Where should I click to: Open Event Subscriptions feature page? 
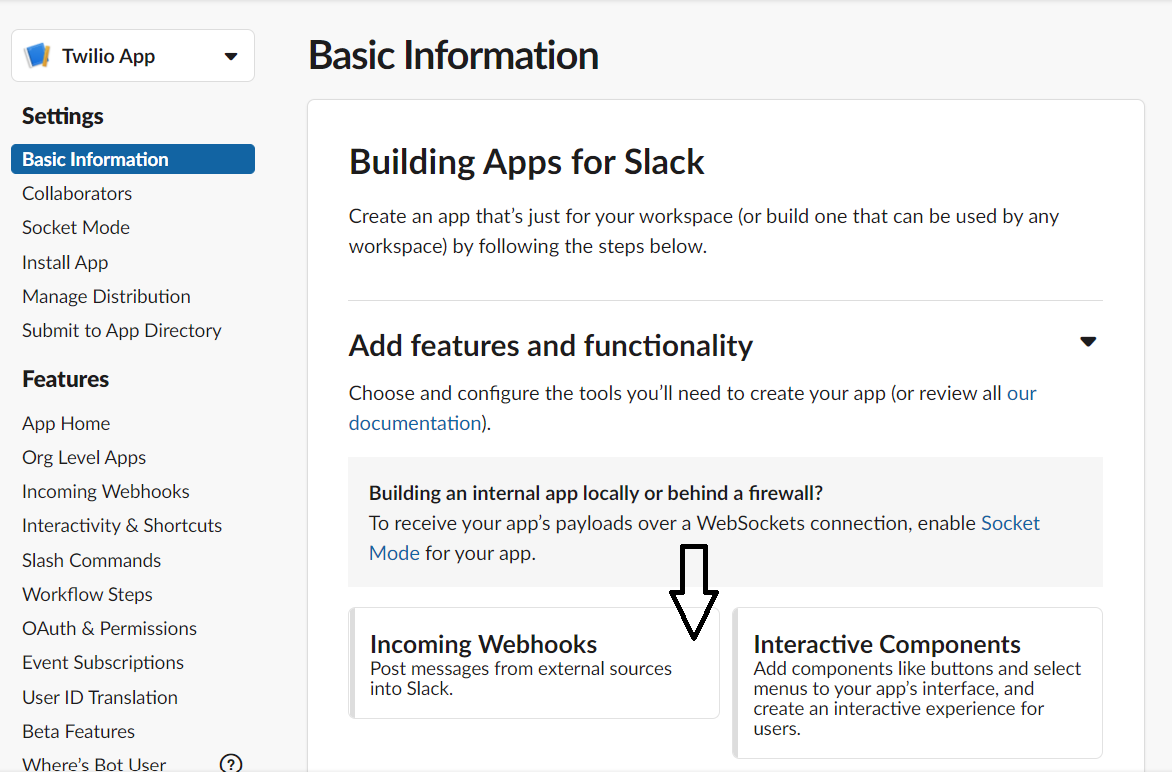click(103, 663)
